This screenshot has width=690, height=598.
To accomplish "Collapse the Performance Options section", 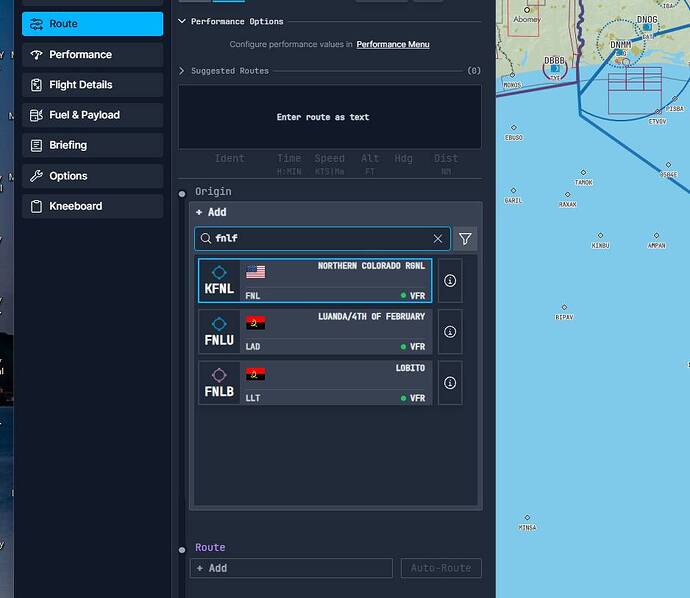I will (182, 21).
